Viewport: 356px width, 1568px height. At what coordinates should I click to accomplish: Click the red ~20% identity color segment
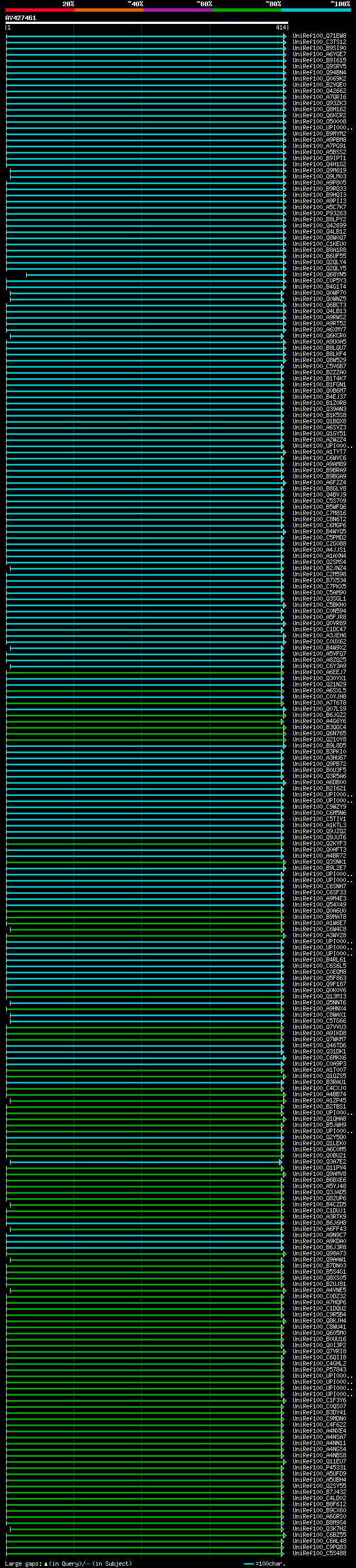39,10
